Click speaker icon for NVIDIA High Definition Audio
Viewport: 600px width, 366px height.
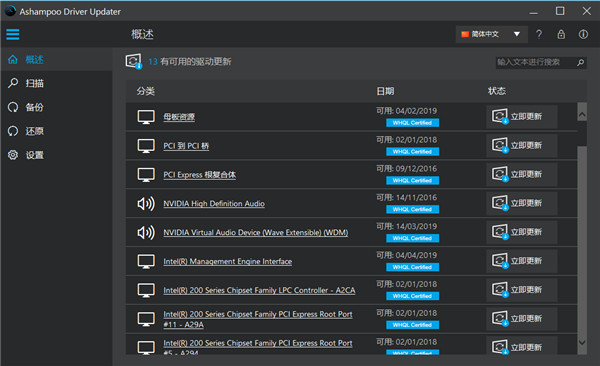click(146, 204)
